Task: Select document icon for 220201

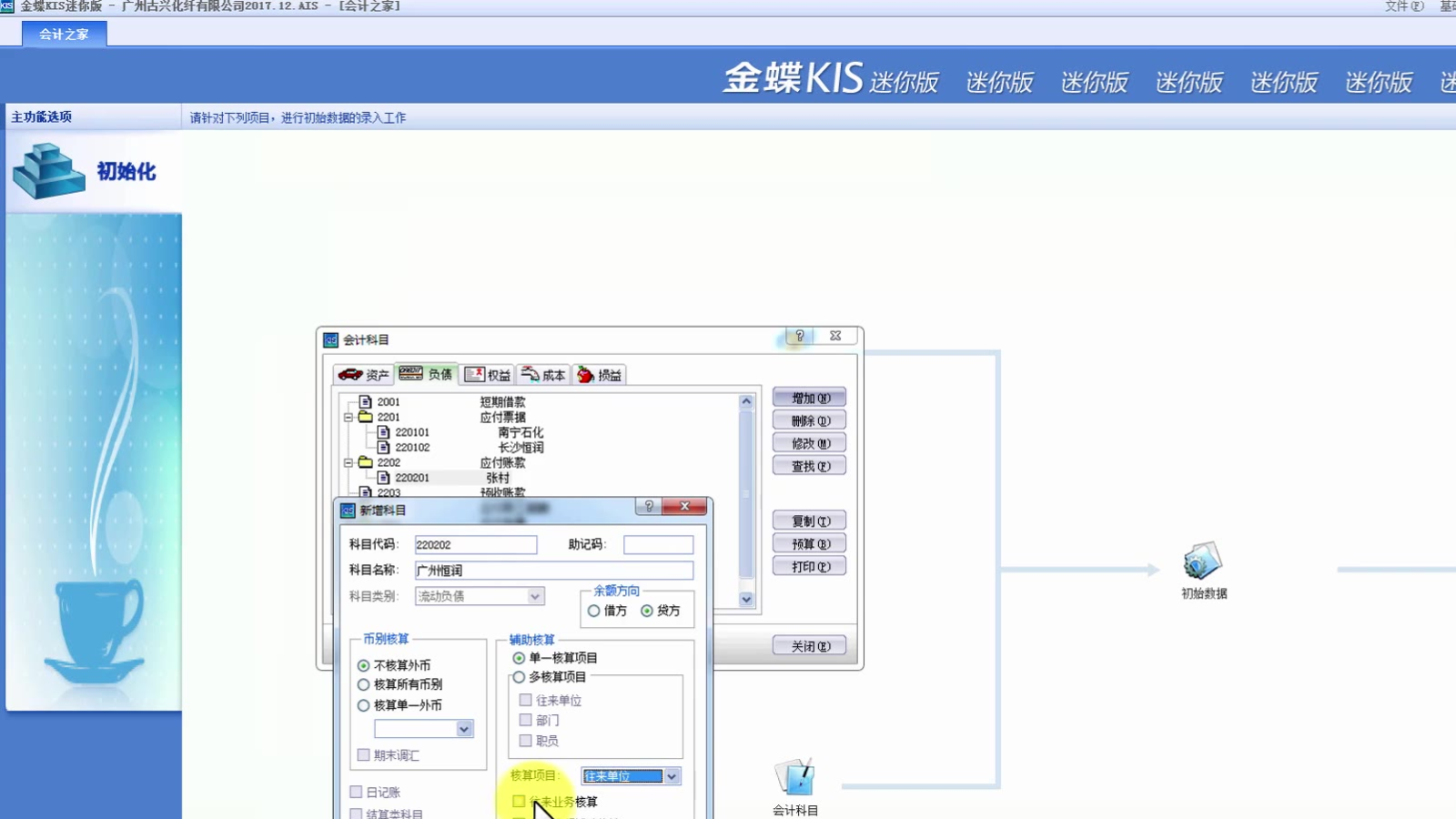Action: coord(383,477)
